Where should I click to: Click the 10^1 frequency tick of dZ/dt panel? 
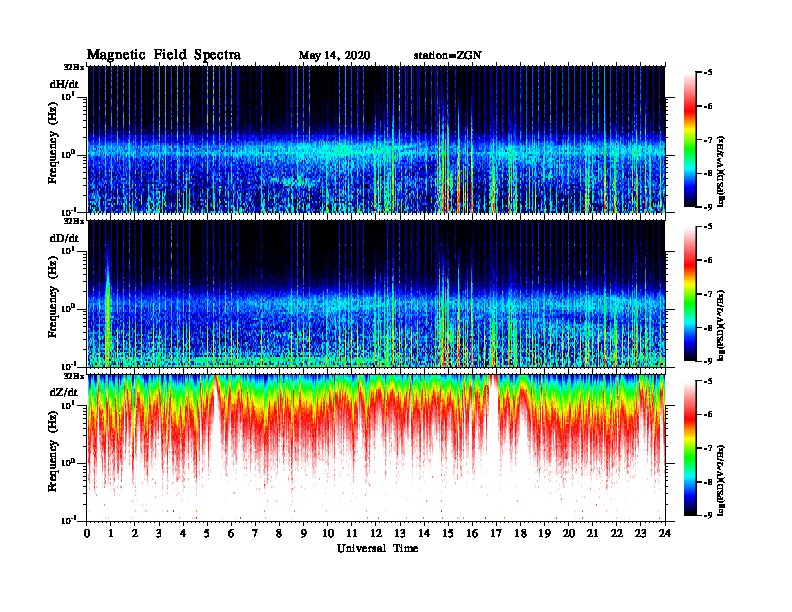click(68, 404)
